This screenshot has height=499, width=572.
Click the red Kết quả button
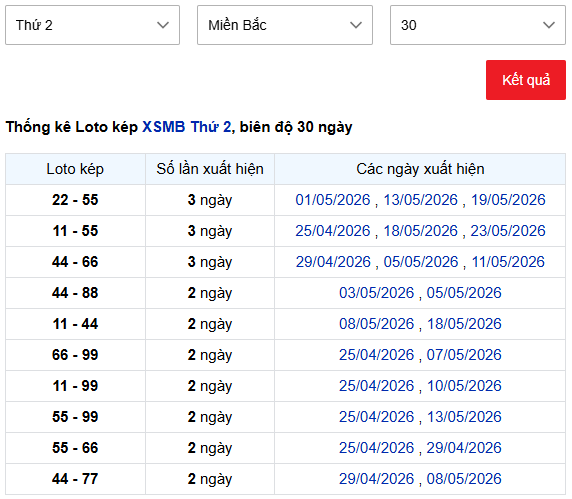point(526,80)
